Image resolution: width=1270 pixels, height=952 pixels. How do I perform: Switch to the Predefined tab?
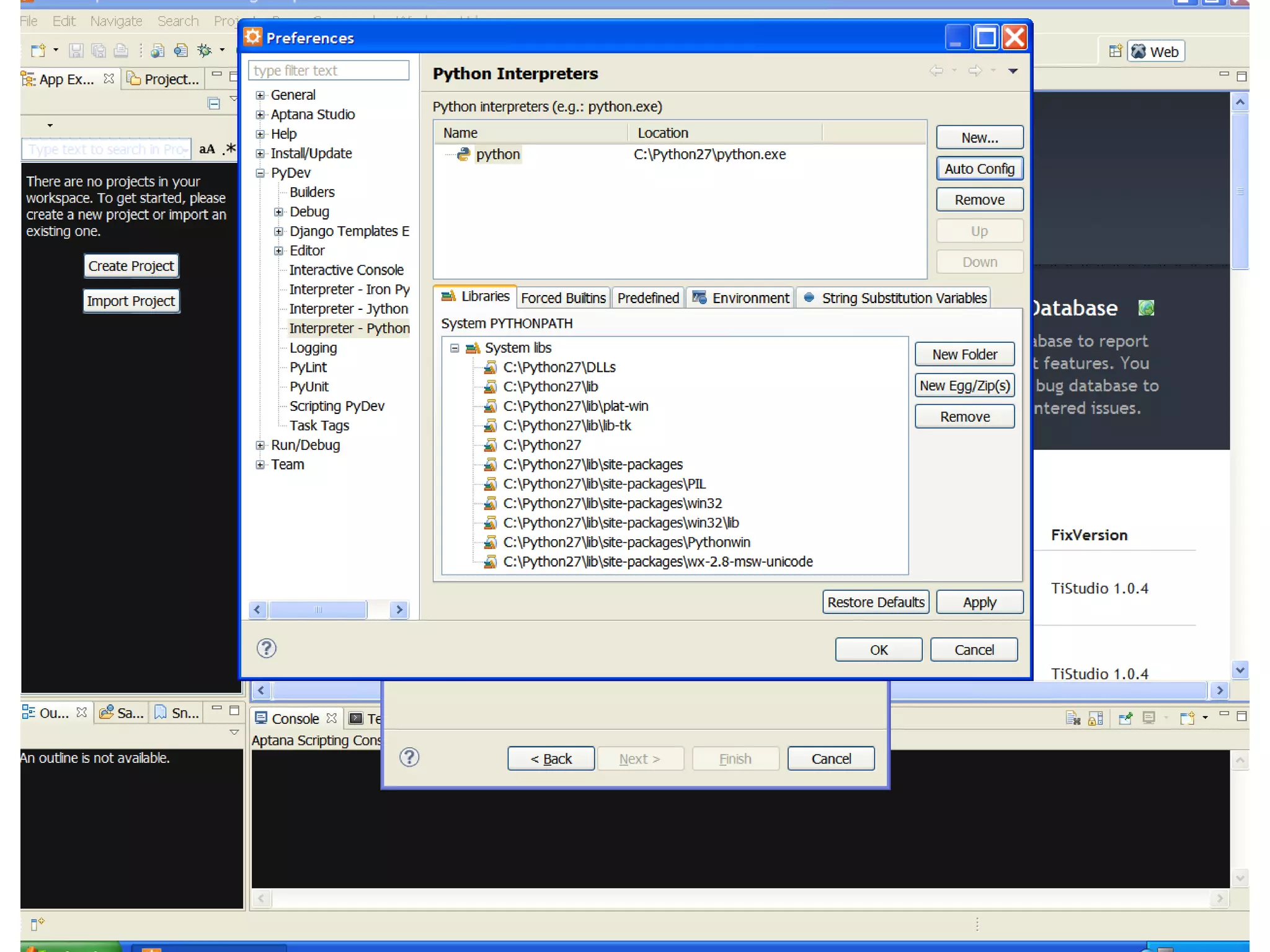coord(648,298)
